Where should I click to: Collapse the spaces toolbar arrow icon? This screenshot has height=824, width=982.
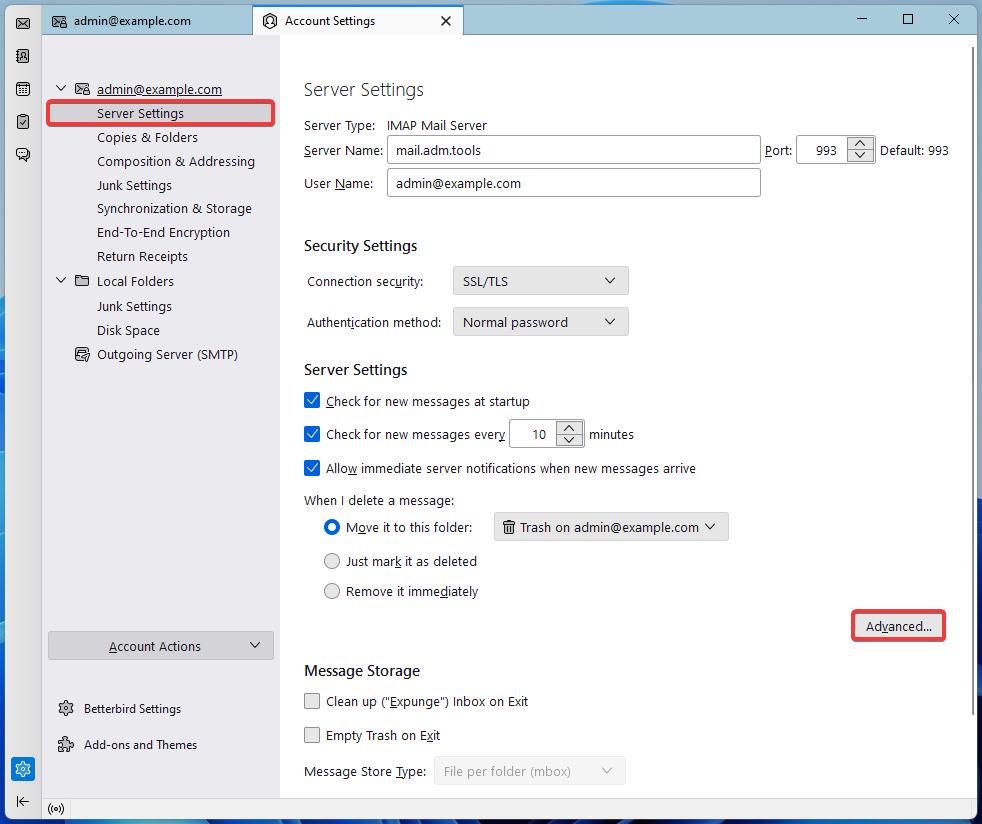coord(22,801)
